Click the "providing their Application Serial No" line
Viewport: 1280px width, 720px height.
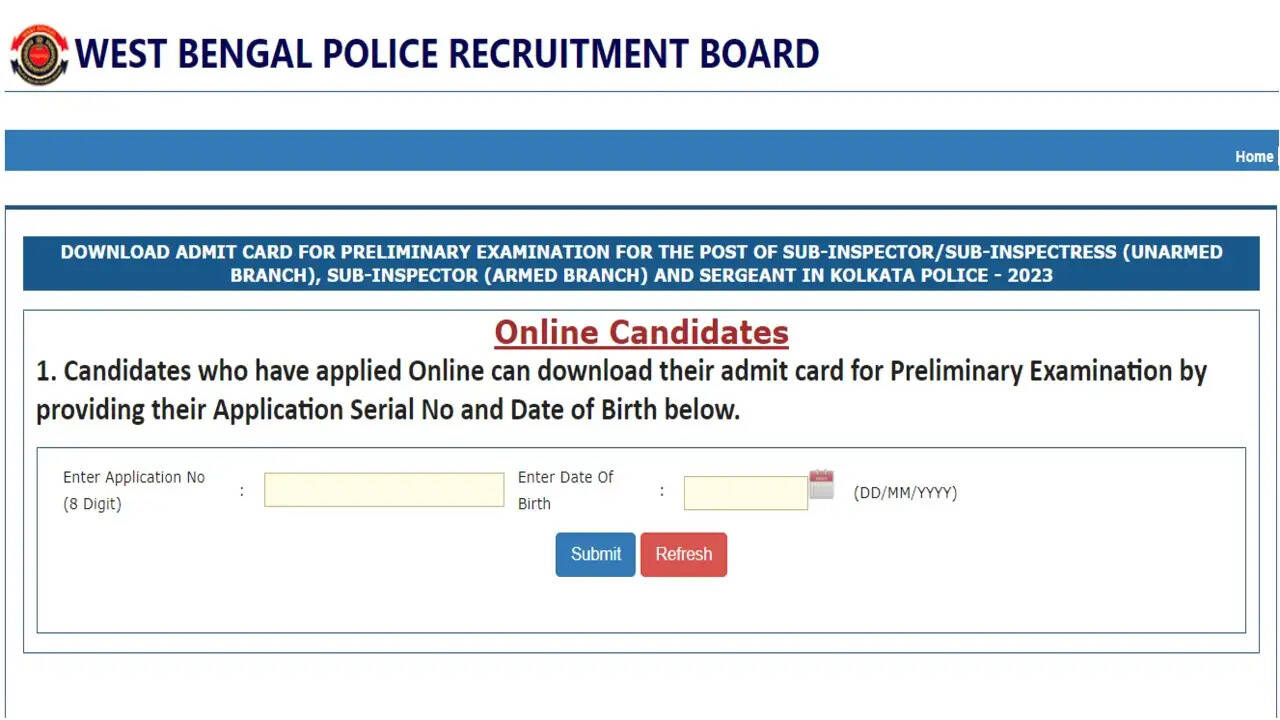pos(388,410)
